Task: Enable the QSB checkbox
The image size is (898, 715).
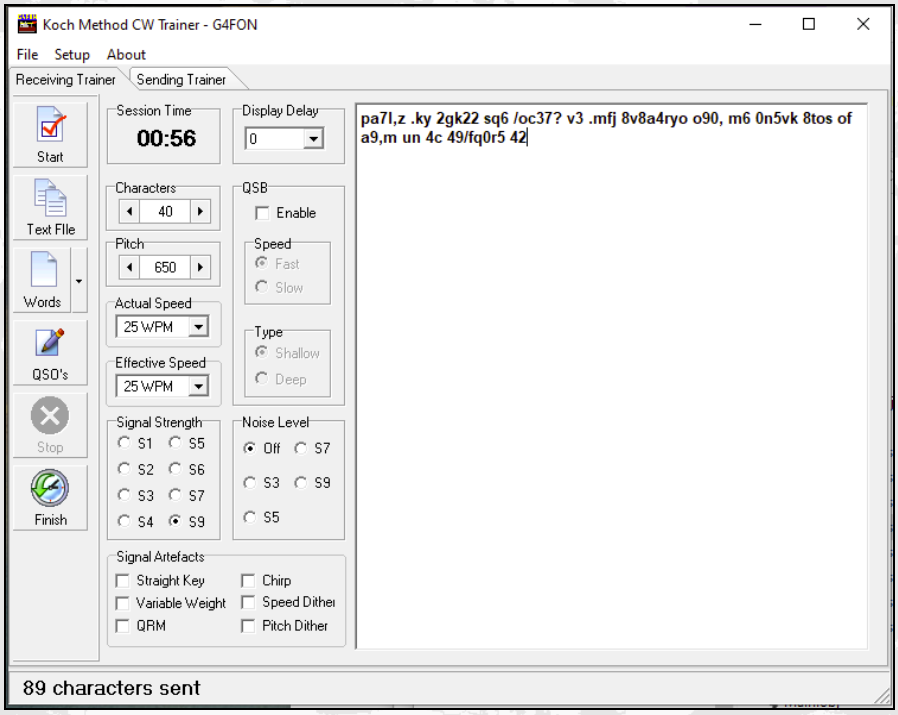Action: pos(263,213)
